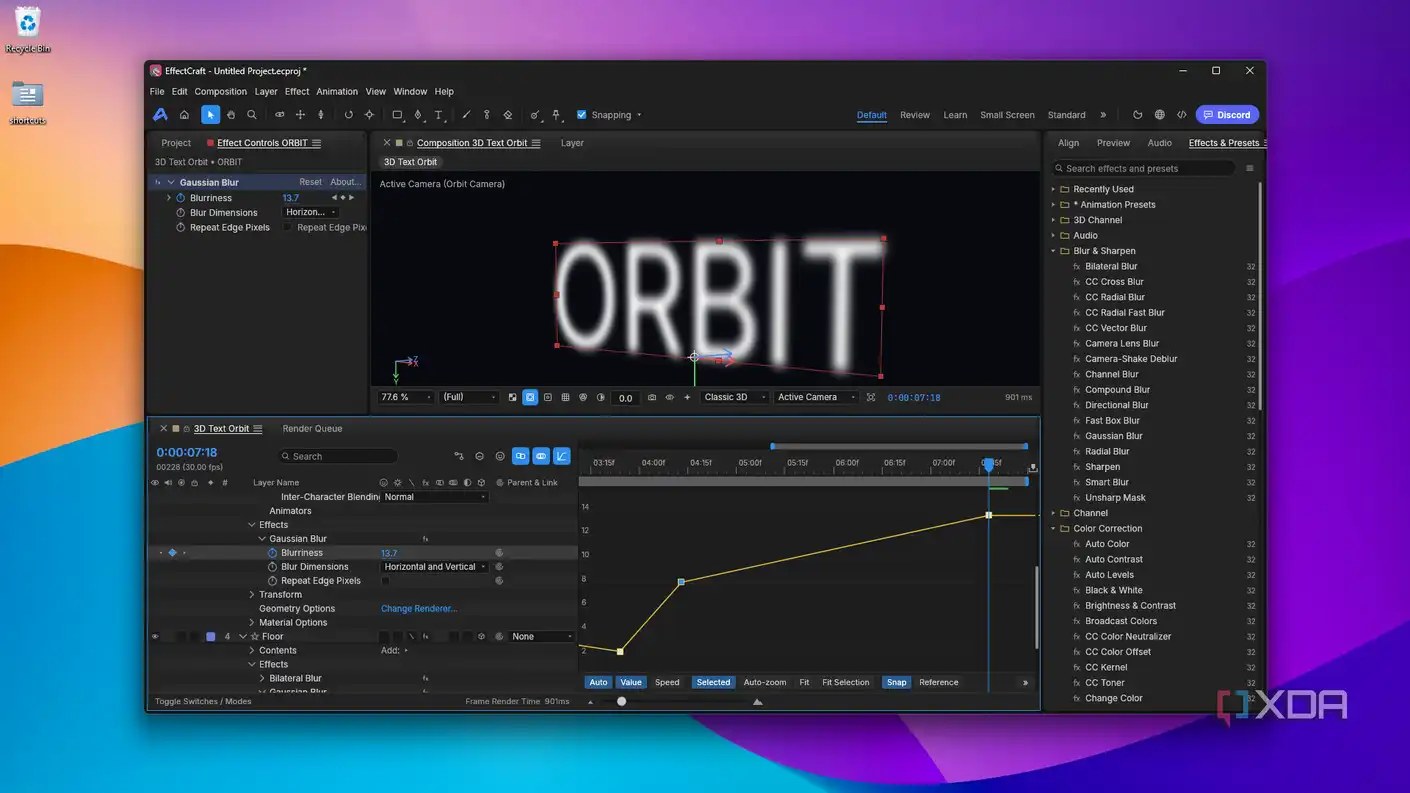Toggle Selected in graph editor
The image size is (1410, 793).
[x=713, y=683]
